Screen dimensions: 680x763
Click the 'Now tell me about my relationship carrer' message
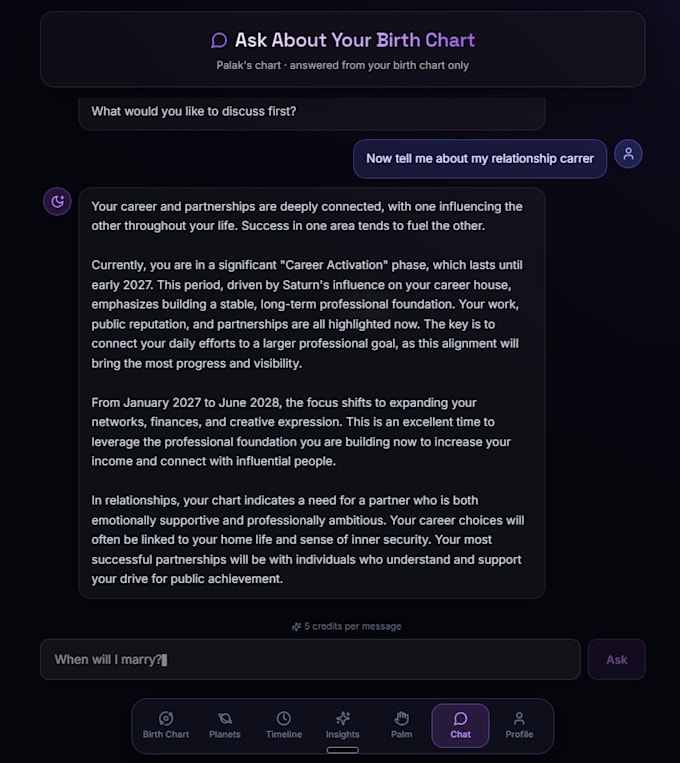(480, 159)
